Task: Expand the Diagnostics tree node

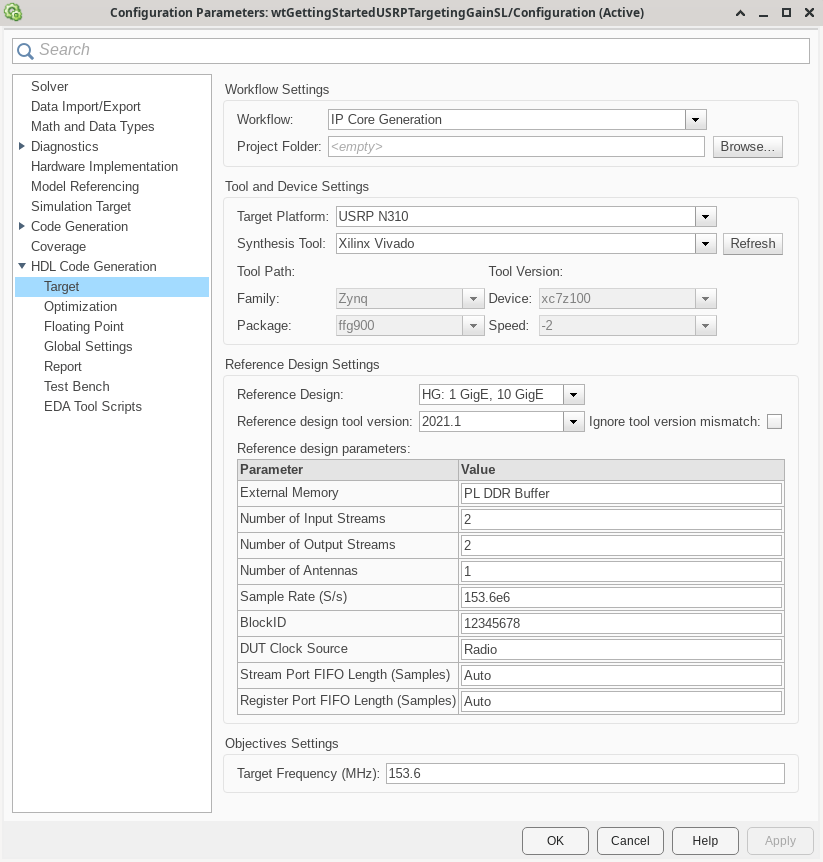Action: 21,146
